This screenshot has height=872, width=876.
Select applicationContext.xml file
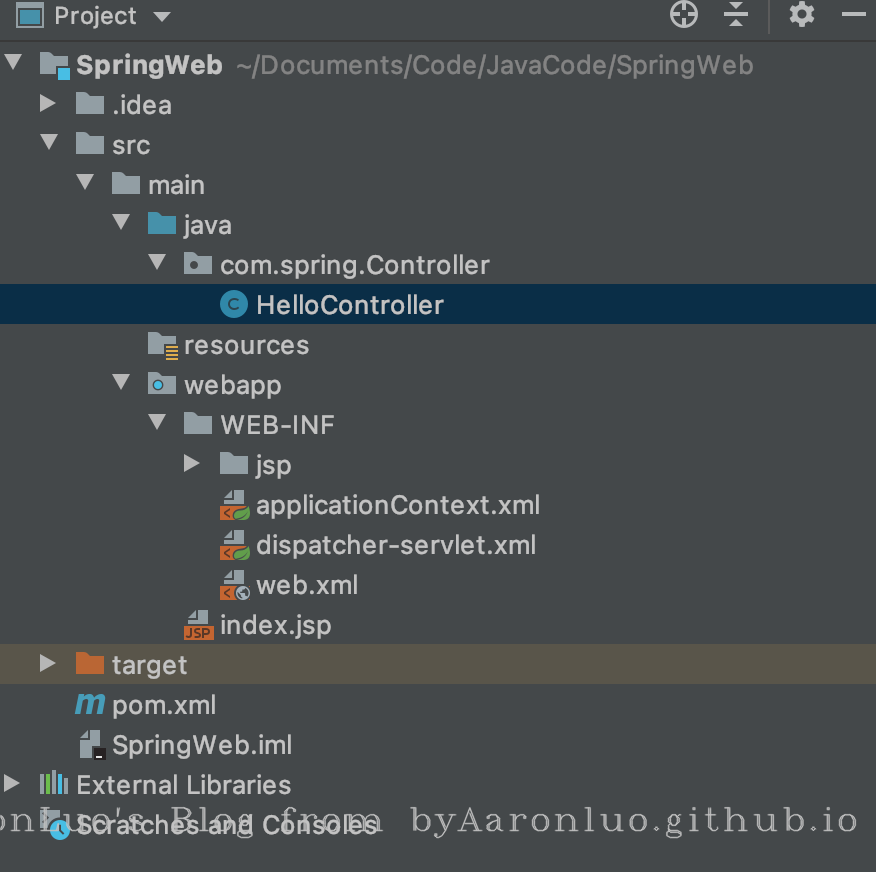tap(397, 505)
